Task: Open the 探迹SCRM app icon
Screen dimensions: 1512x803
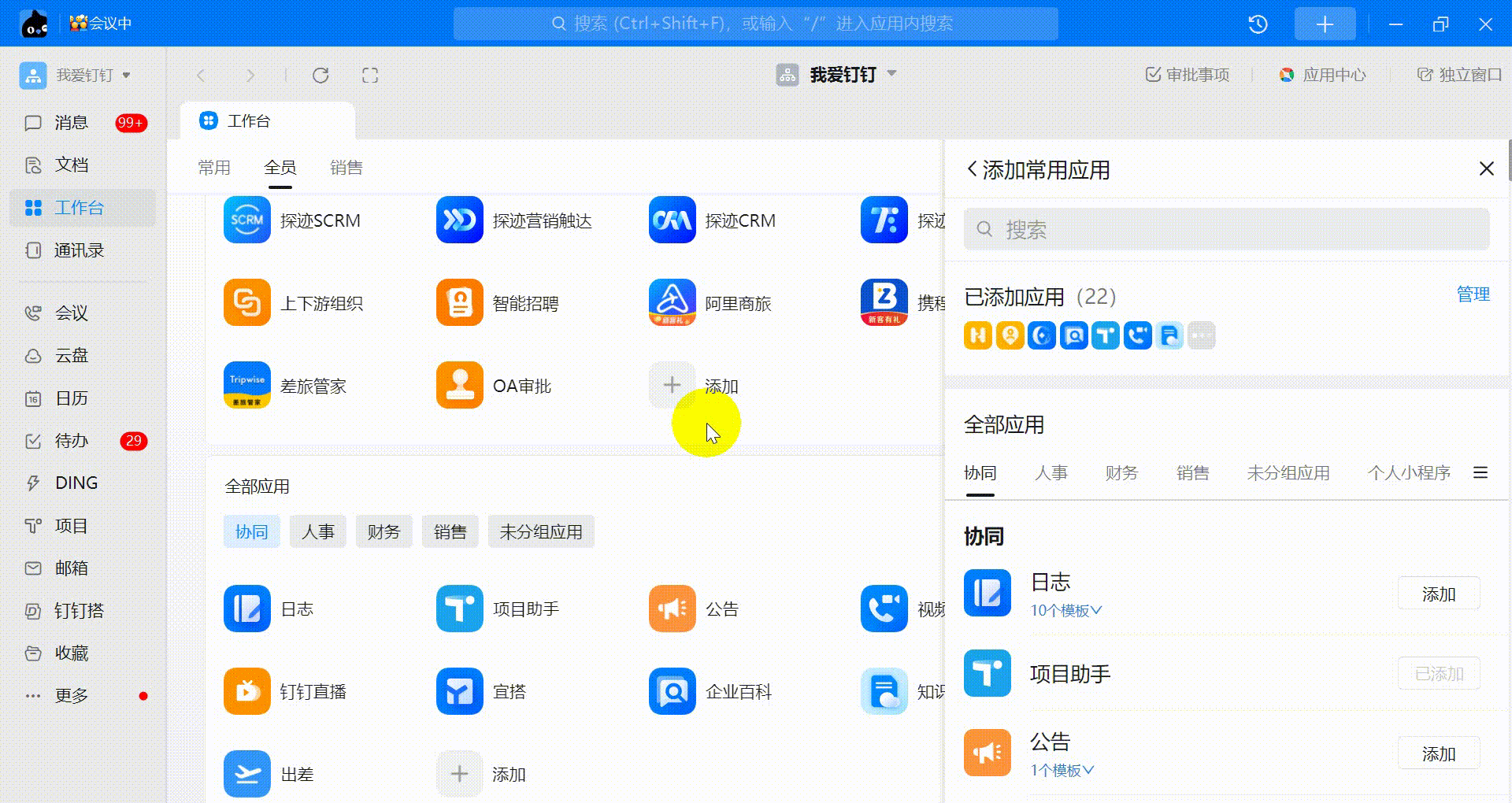Action: tap(246, 220)
